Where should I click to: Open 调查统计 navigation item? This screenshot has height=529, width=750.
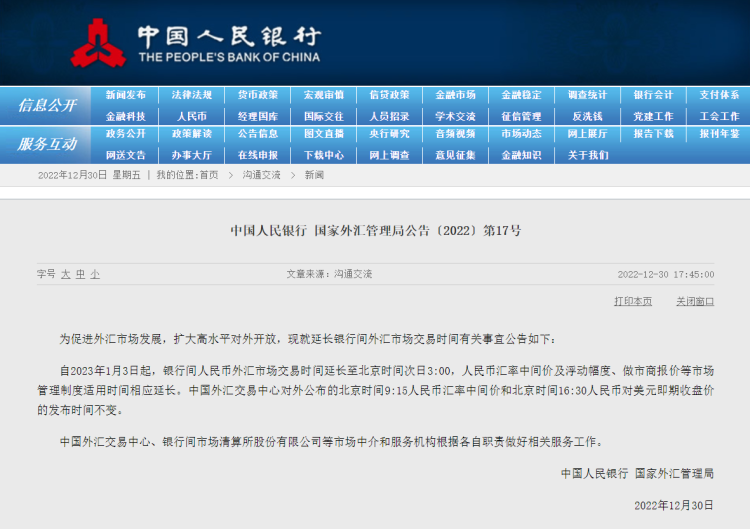tap(587, 95)
